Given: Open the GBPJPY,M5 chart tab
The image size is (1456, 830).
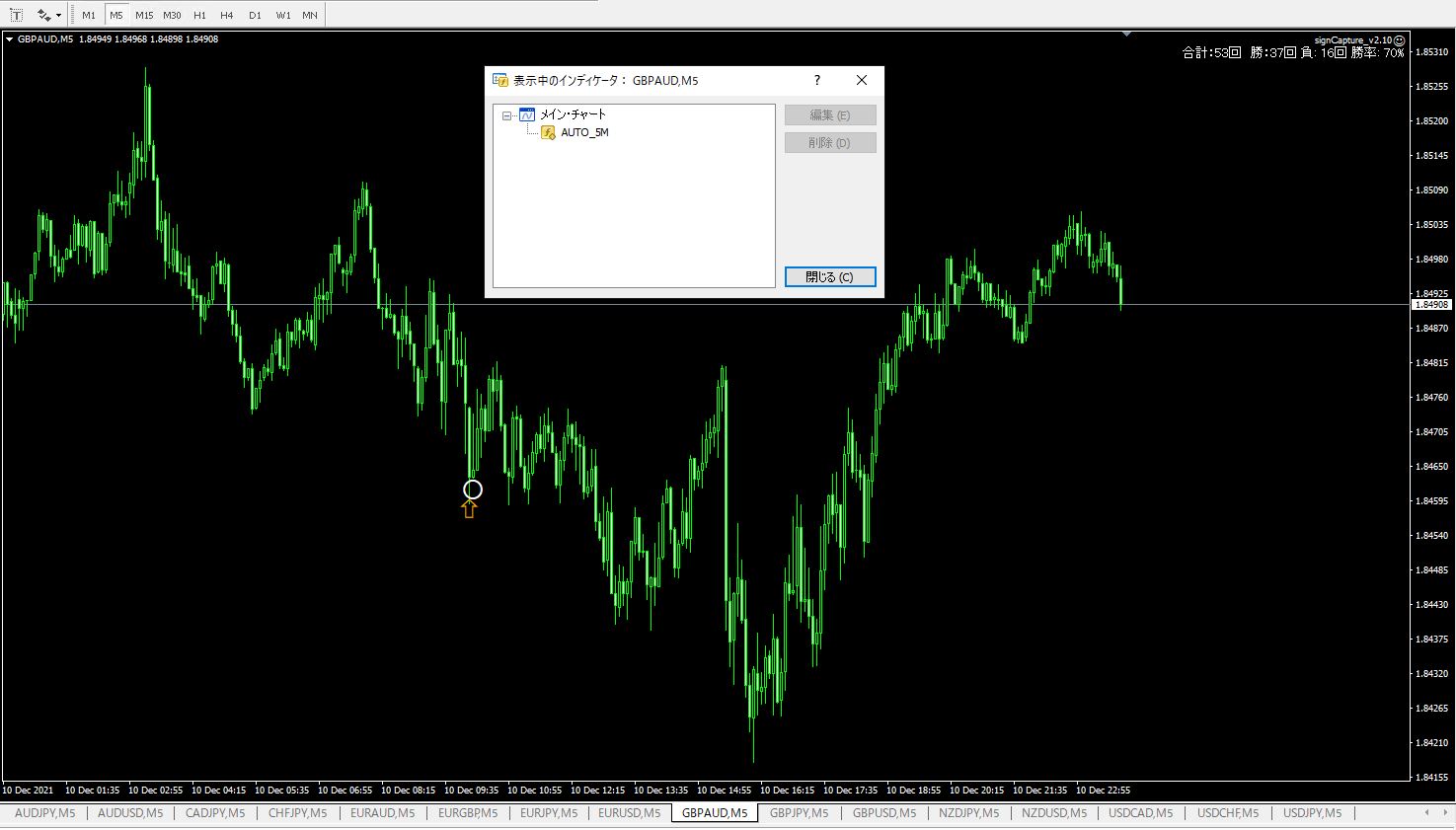Looking at the screenshot, I should tap(799, 813).
